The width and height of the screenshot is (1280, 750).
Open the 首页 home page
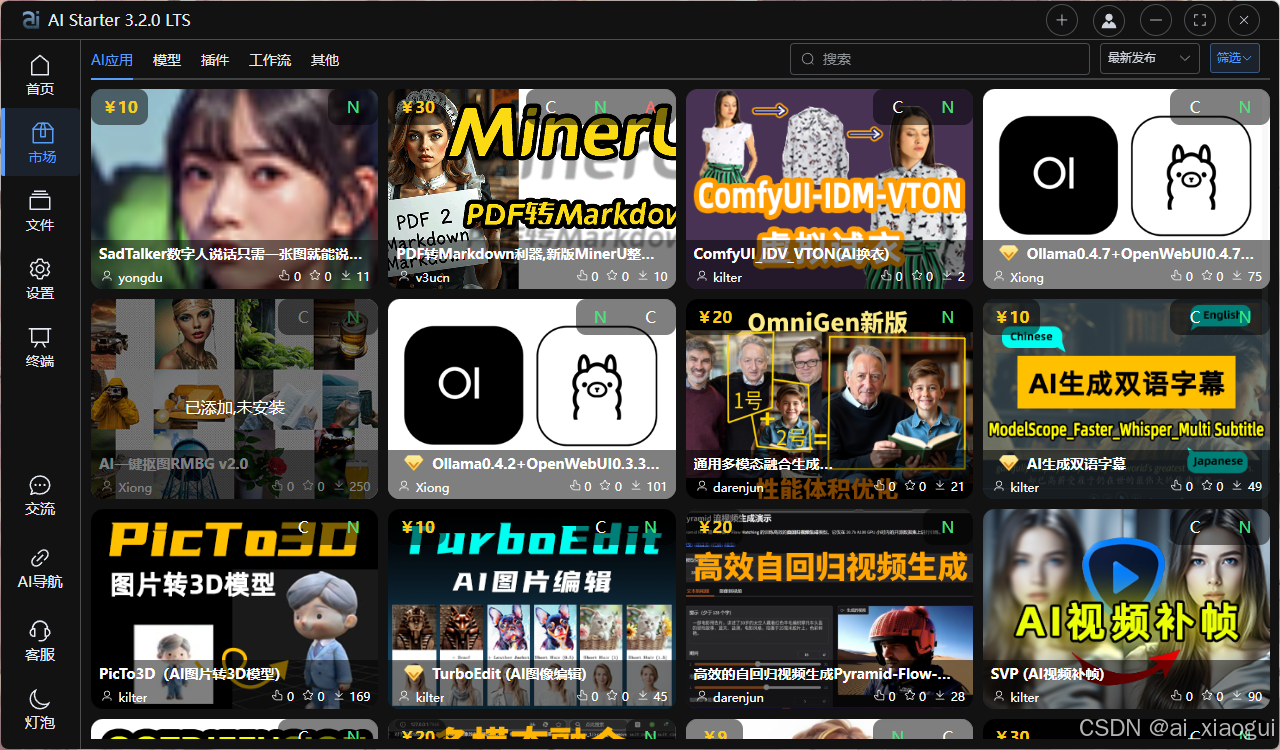[x=40, y=76]
